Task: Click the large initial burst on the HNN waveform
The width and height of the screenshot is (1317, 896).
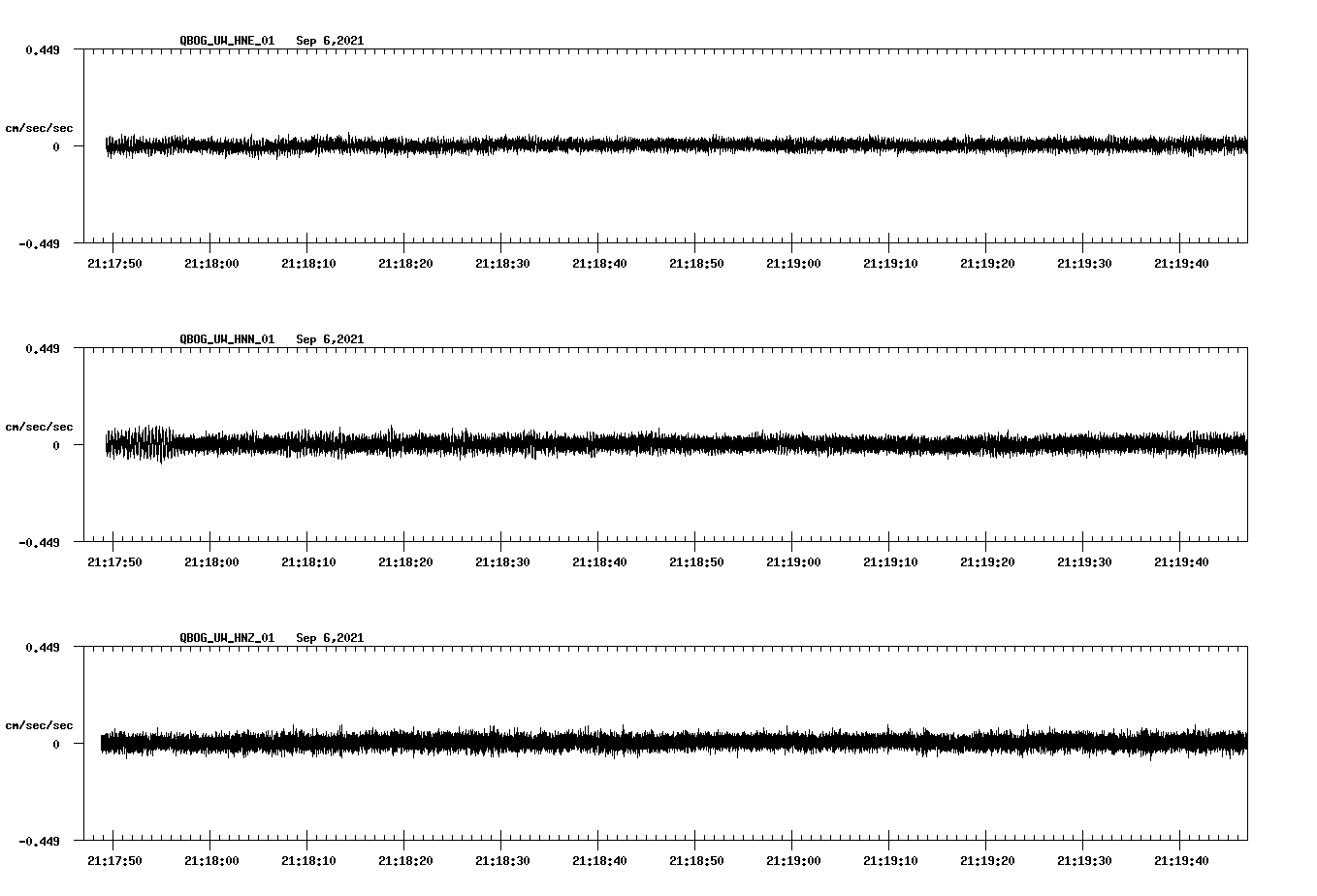Action: pos(141,444)
